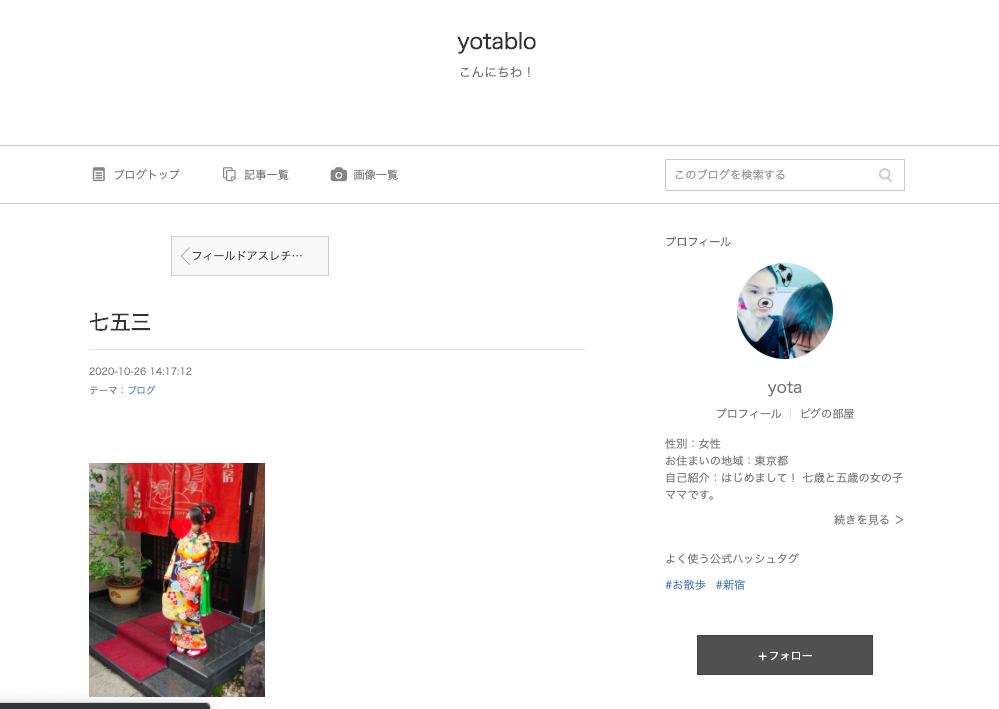Follow the blog with +フォロー button
The width and height of the screenshot is (999, 709).
coord(784,655)
